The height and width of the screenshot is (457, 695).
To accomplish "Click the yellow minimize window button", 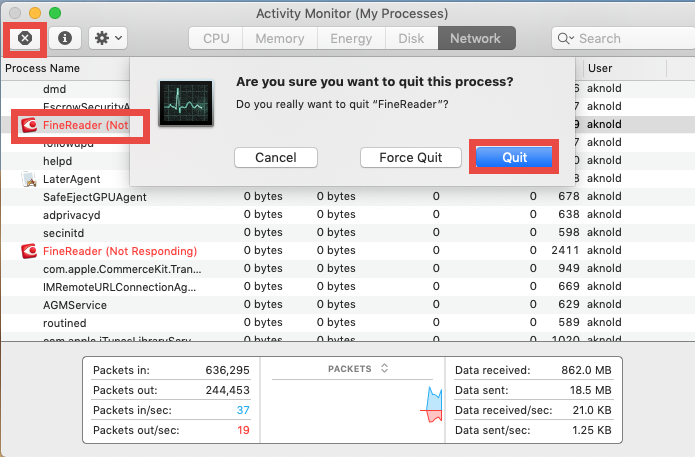I will [35, 13].
